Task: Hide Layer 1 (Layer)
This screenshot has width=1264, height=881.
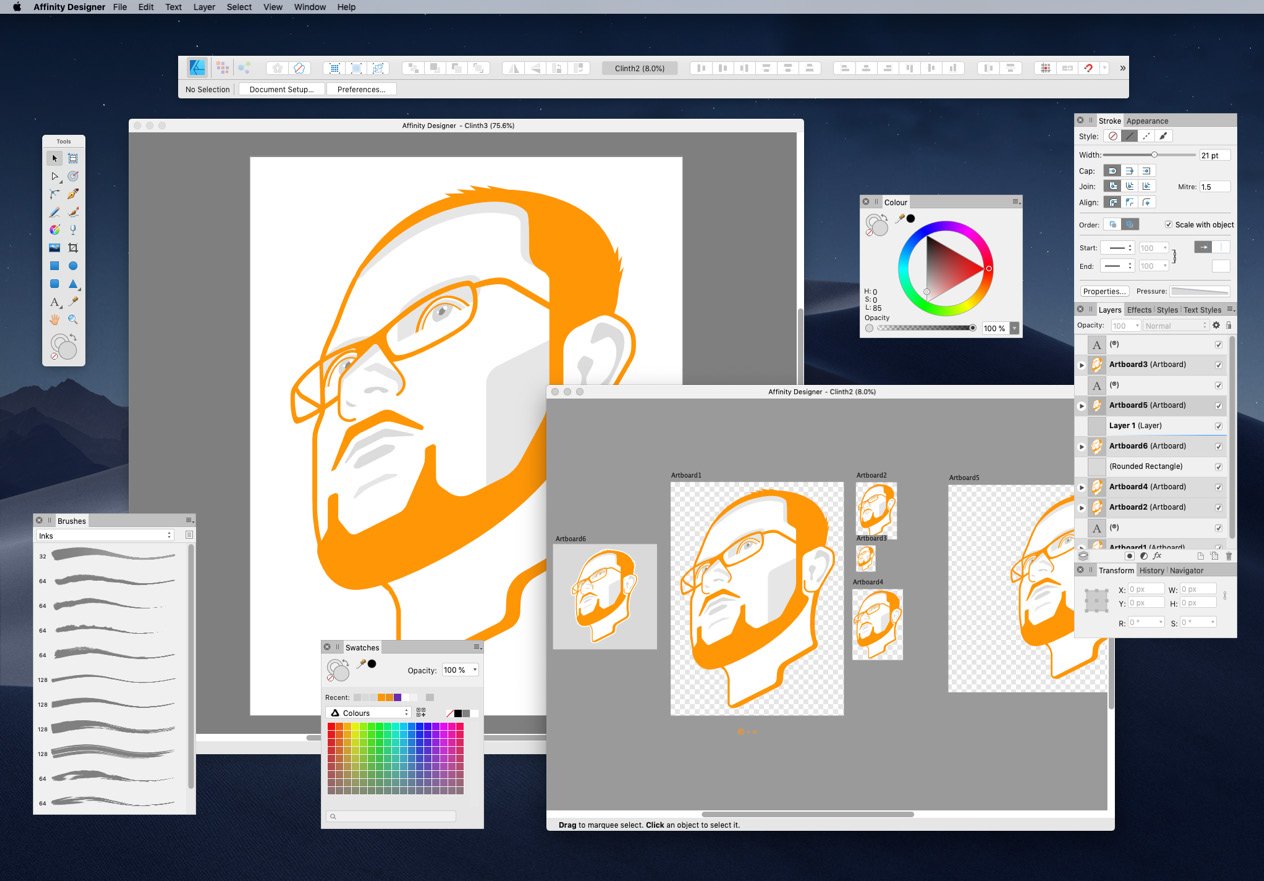Action: click(x=1218, y=426)
